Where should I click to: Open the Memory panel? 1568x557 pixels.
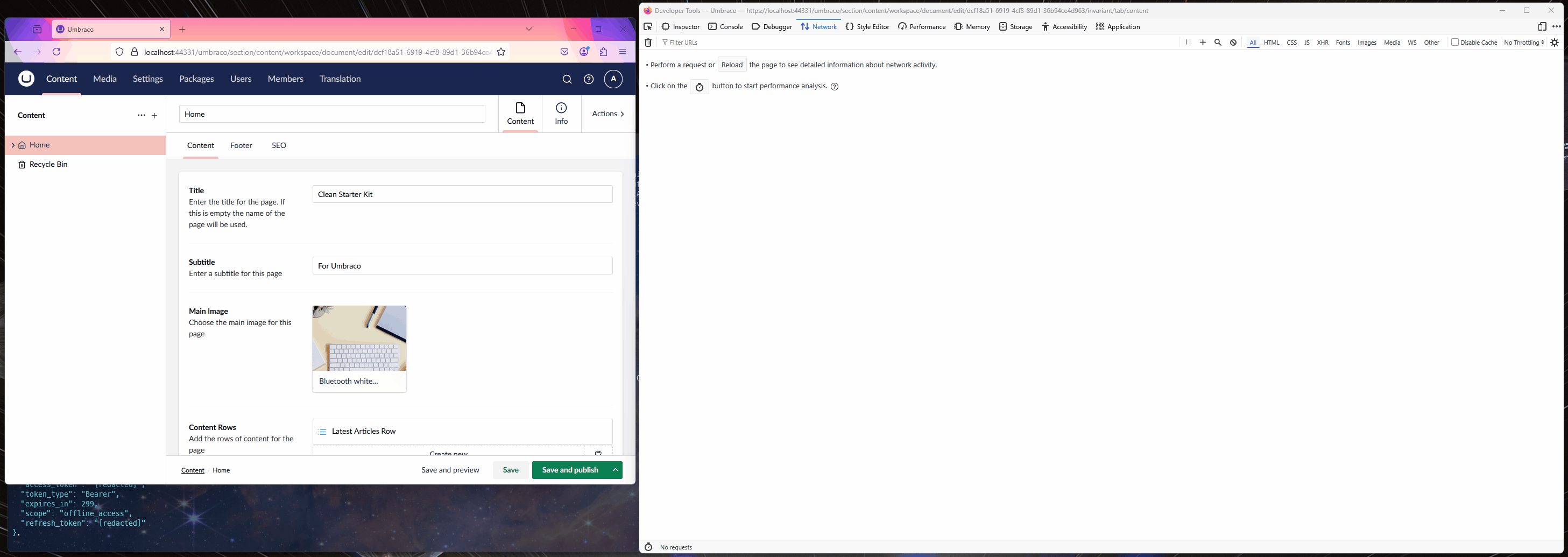971,27
